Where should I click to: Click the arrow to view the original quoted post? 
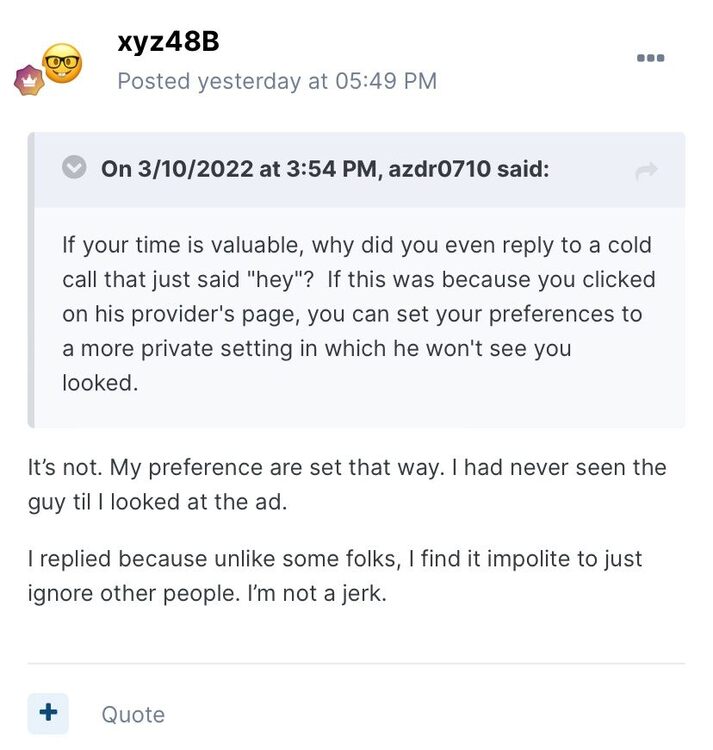646,171
